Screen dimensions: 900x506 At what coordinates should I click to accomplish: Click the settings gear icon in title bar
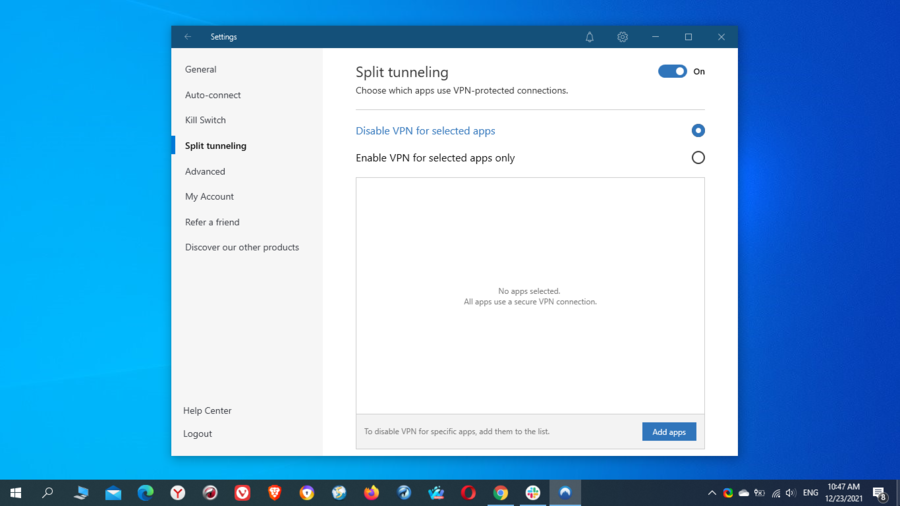(622, 37)
